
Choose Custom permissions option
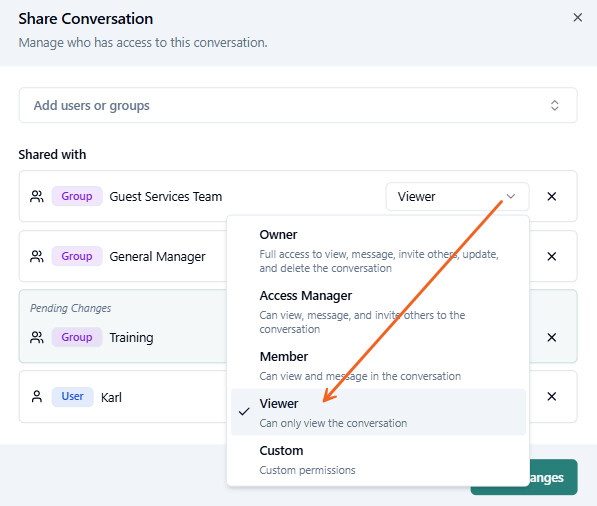pyautogui.click(x=378, y=460)
